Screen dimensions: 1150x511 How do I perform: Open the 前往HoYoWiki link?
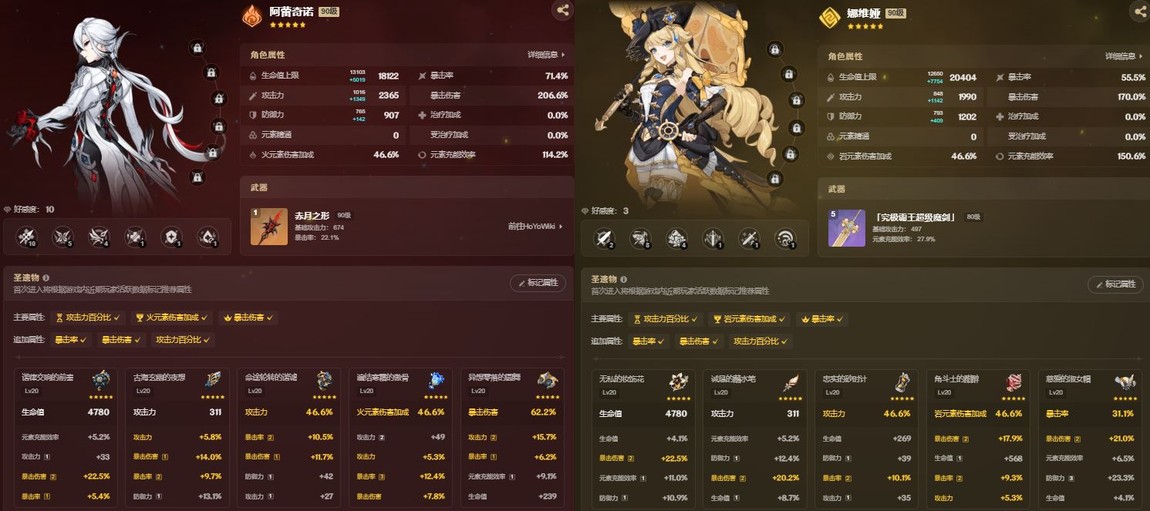tap(535, 227)
